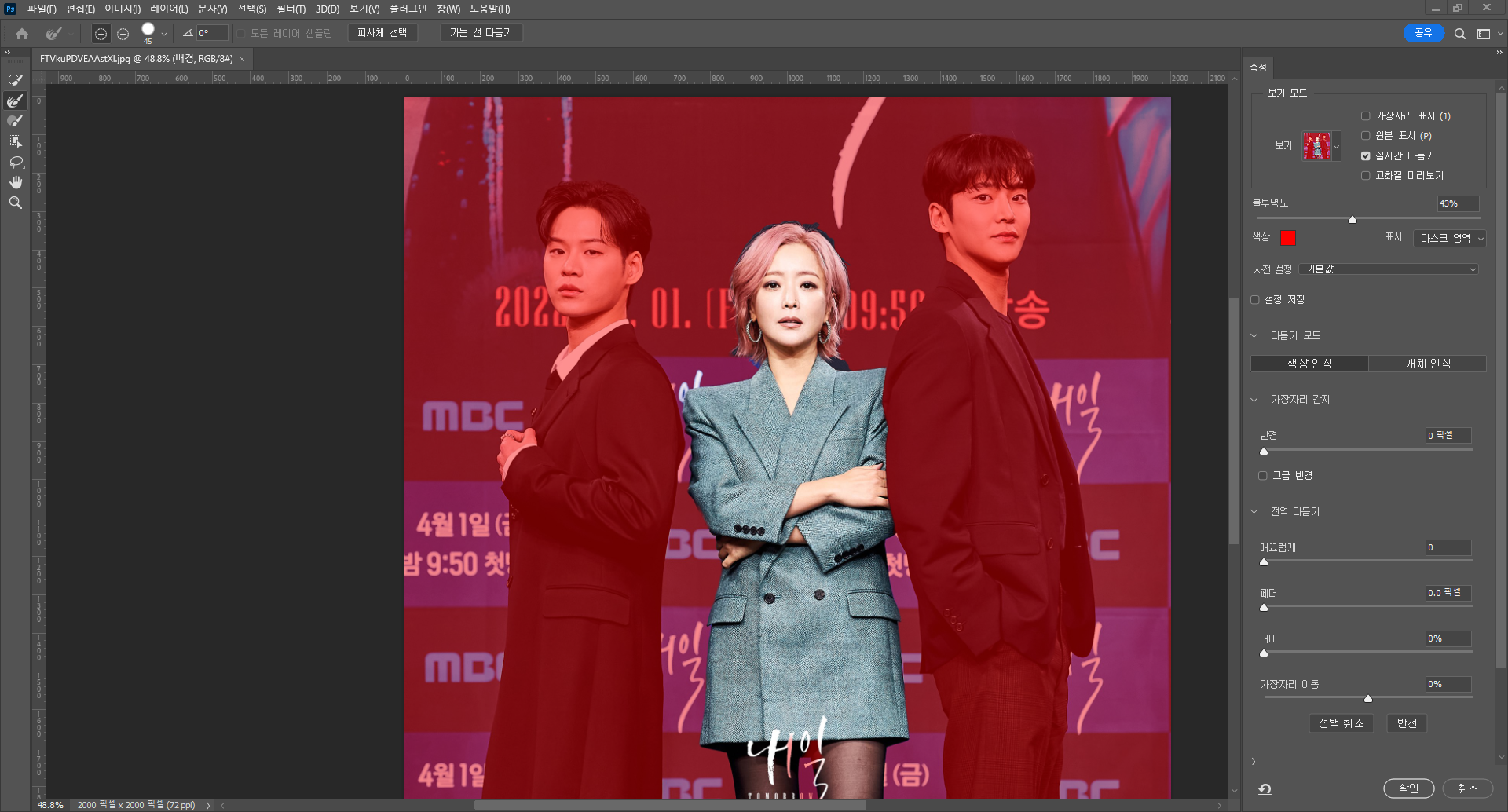Open the 사전 설정 기본값 dropdown
The image size is (1508, 812).
pos(1389,269)
